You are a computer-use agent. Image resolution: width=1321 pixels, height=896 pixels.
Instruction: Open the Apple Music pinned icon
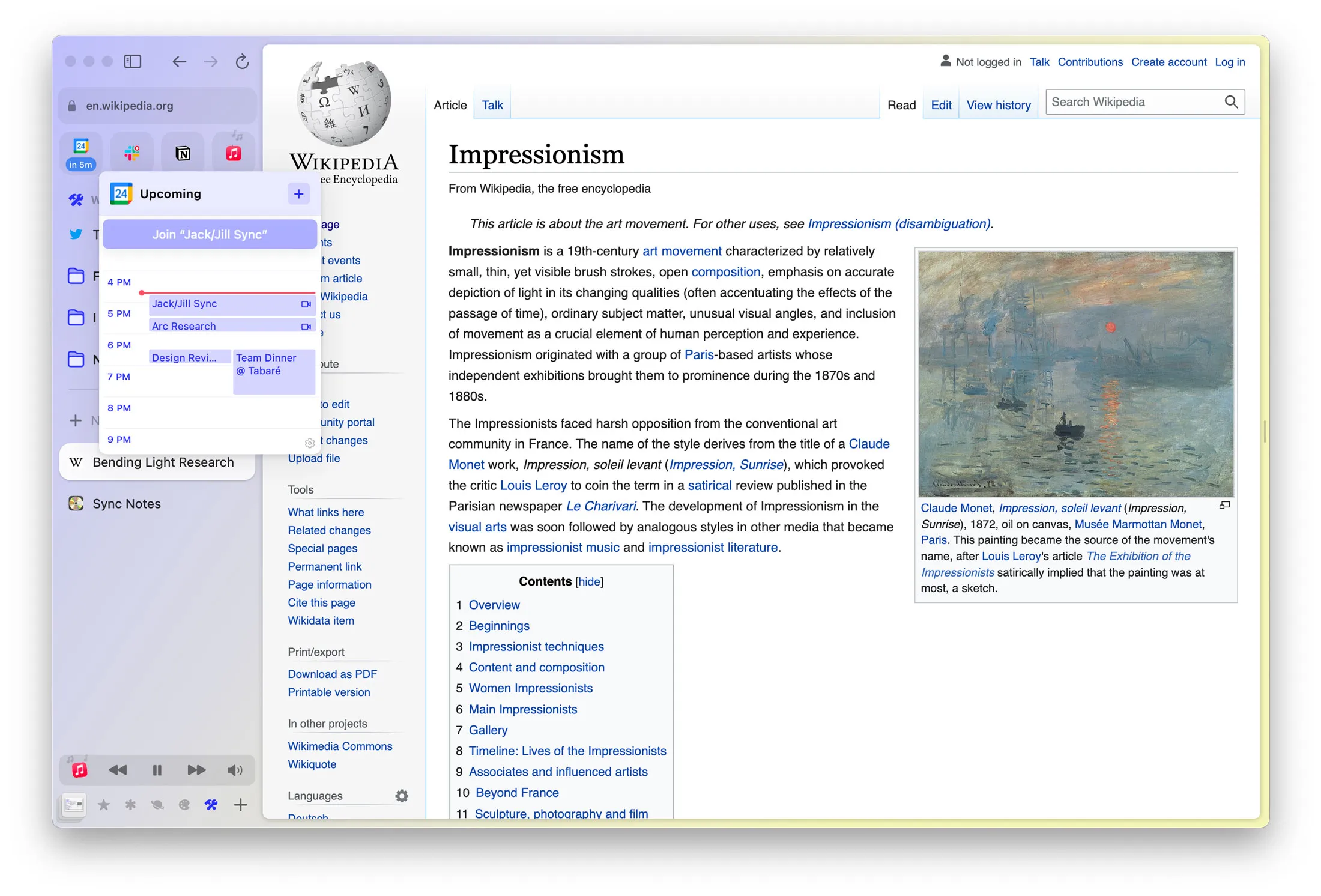point(234,153)
